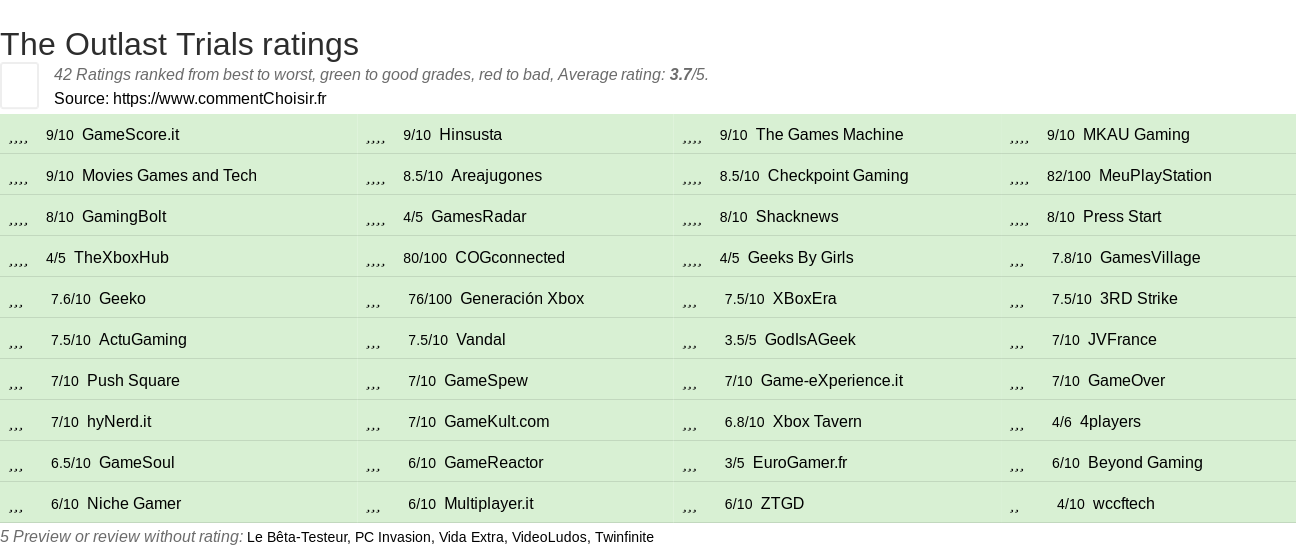
Task: Click the star icons beside wccftech's 4/10
Action: 1015,505
